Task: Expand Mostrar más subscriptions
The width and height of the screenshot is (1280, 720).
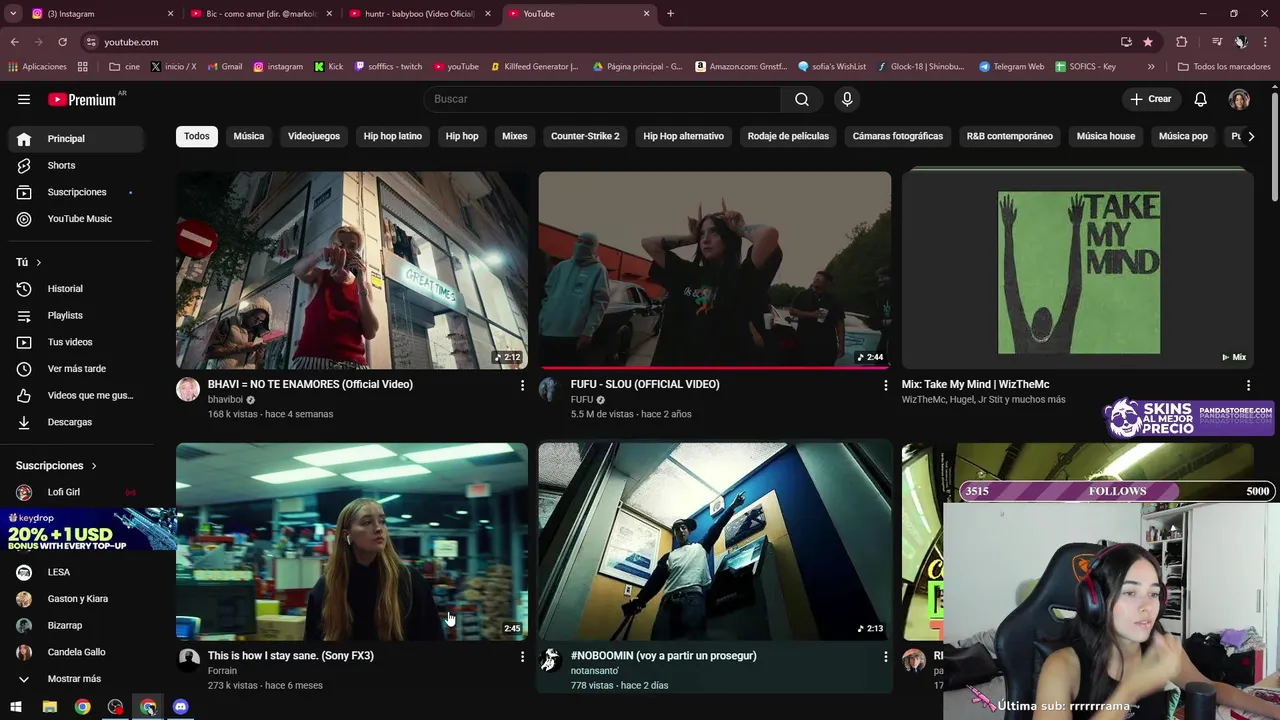Action: click(x=76, y=679)
